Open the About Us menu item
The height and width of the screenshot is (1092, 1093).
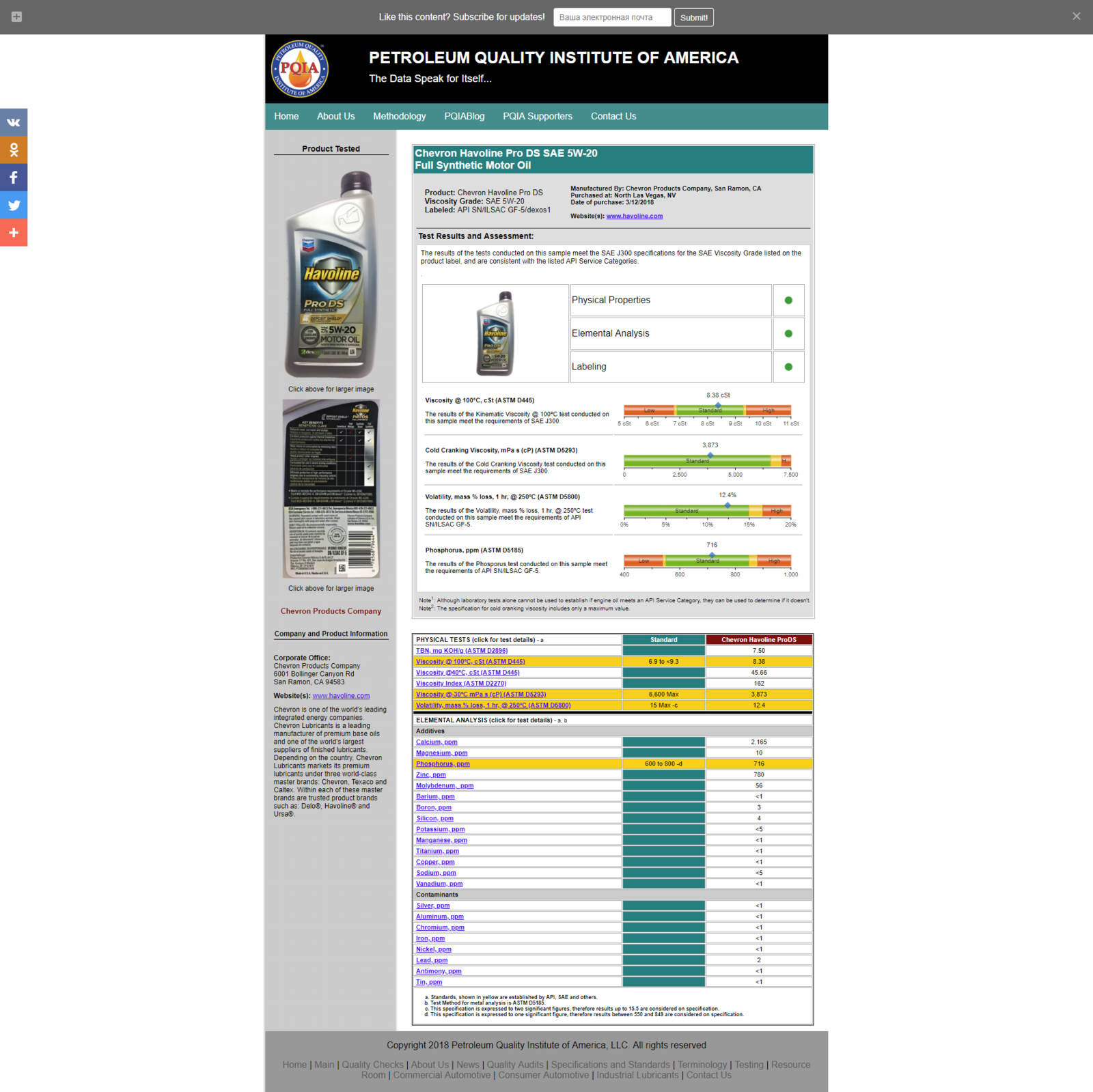pyautogui.click(x=335, y=116)
